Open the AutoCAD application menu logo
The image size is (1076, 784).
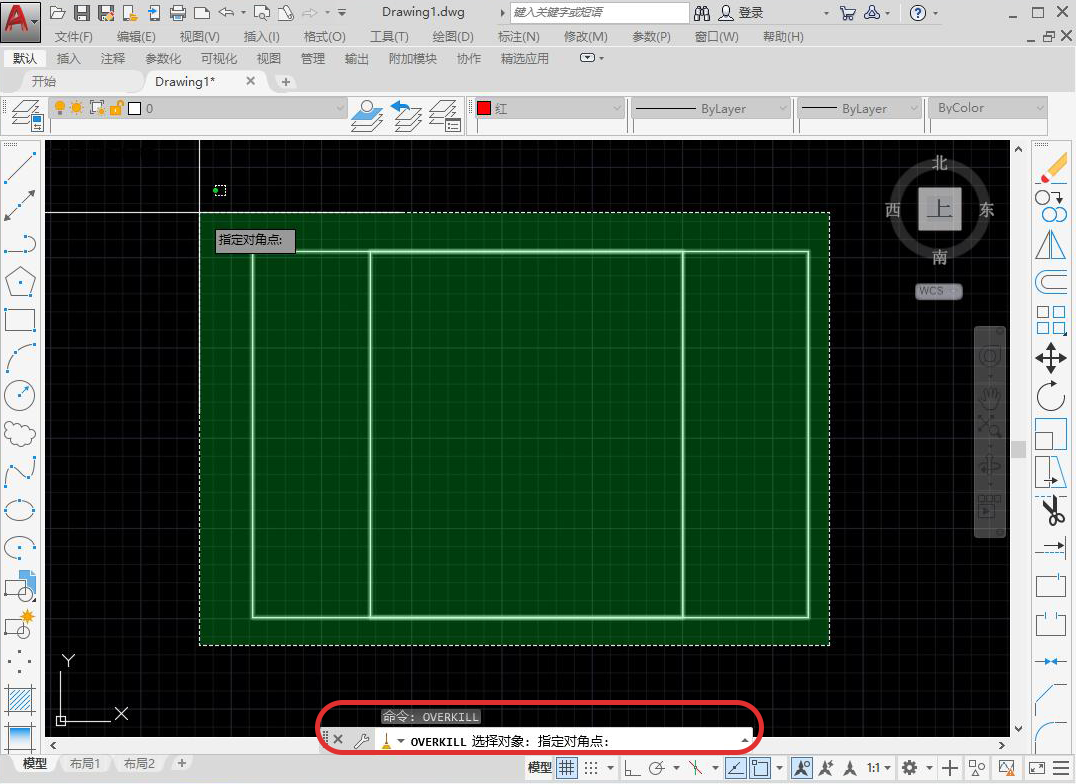click(21, 21)
